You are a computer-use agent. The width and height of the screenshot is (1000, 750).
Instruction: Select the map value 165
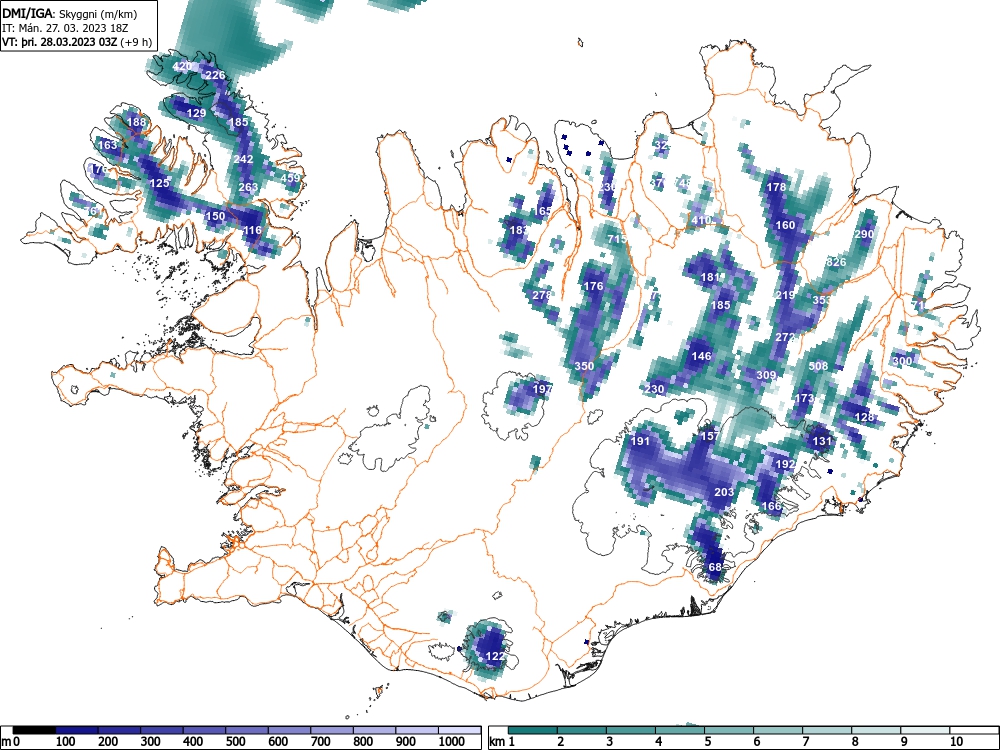tap(543, 211)
